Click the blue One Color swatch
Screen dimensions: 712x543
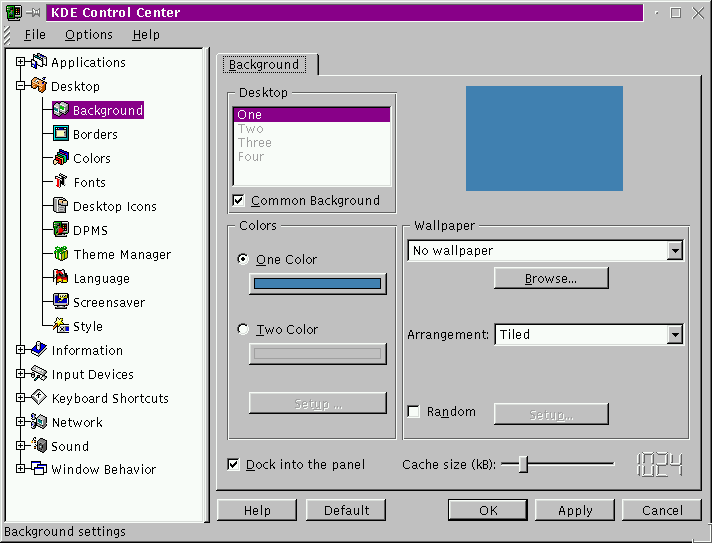[317, 284]
